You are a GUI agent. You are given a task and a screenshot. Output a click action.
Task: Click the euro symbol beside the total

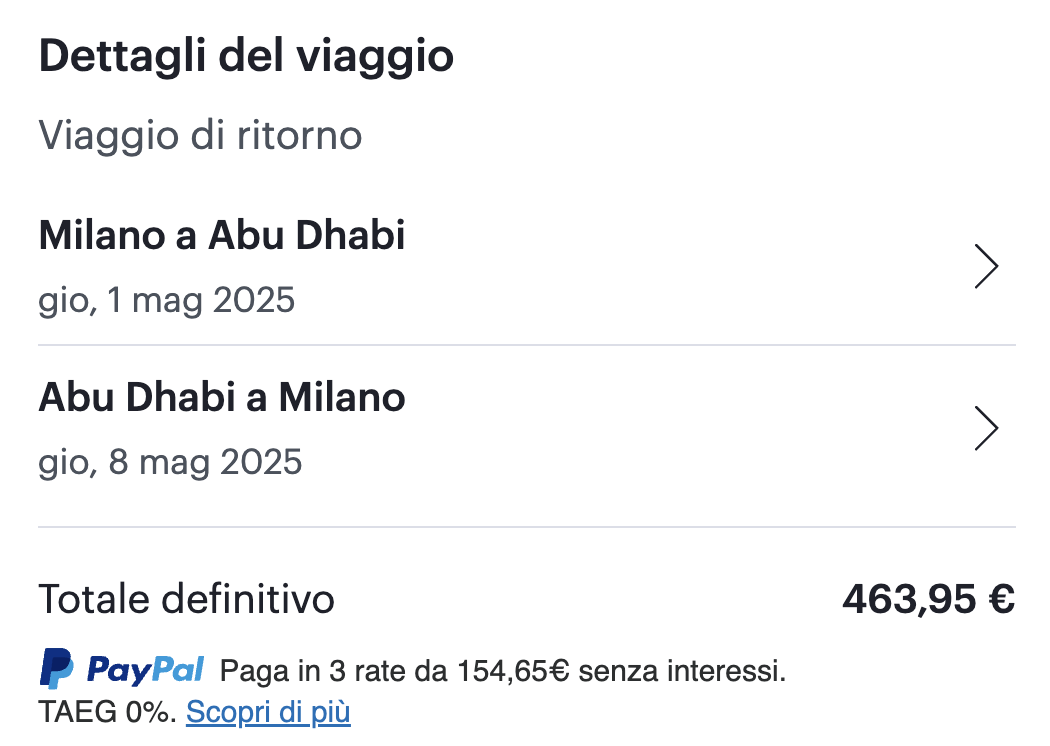(x=1001, y=599)
